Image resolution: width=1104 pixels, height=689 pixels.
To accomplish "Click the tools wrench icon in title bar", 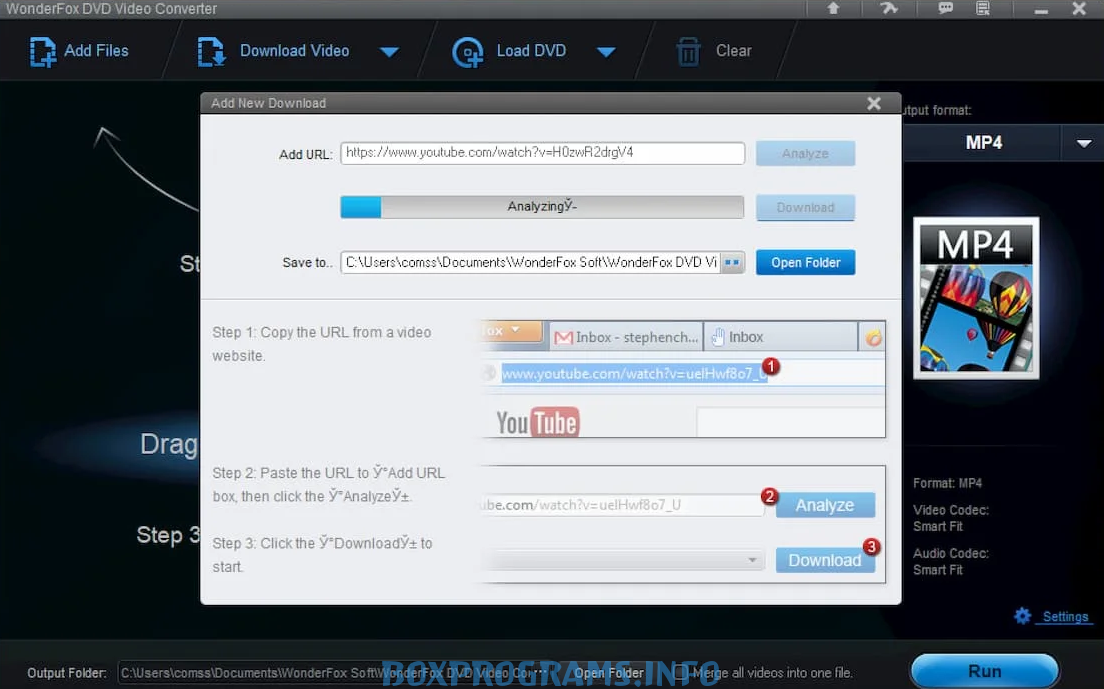I will [889, 8].
